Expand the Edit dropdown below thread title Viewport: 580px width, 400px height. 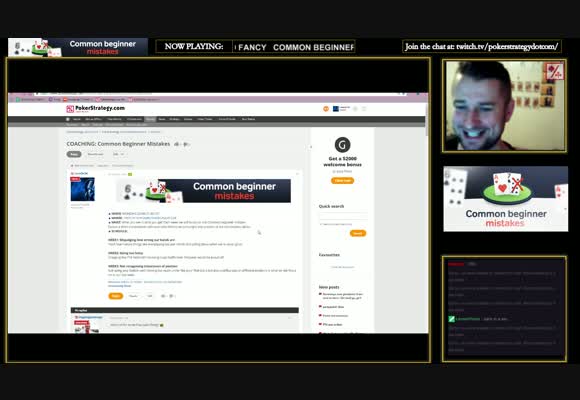[118, 154]
